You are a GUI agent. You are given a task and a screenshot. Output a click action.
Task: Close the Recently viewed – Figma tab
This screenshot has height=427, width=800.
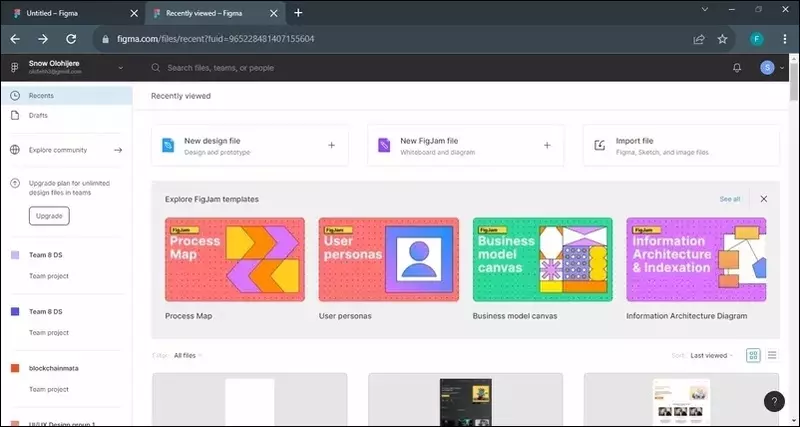(274, 13)
